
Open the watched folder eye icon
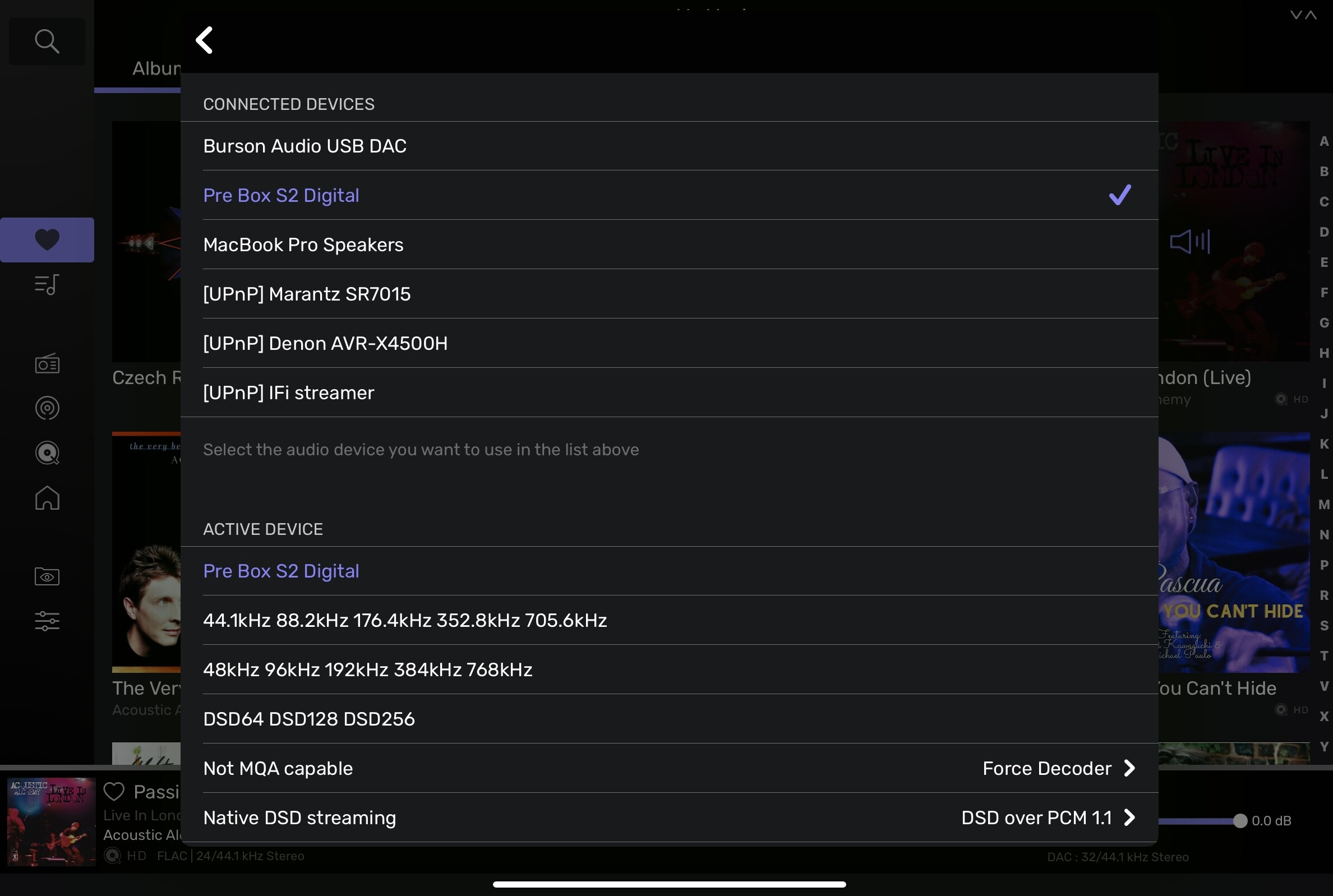(47, 576)
